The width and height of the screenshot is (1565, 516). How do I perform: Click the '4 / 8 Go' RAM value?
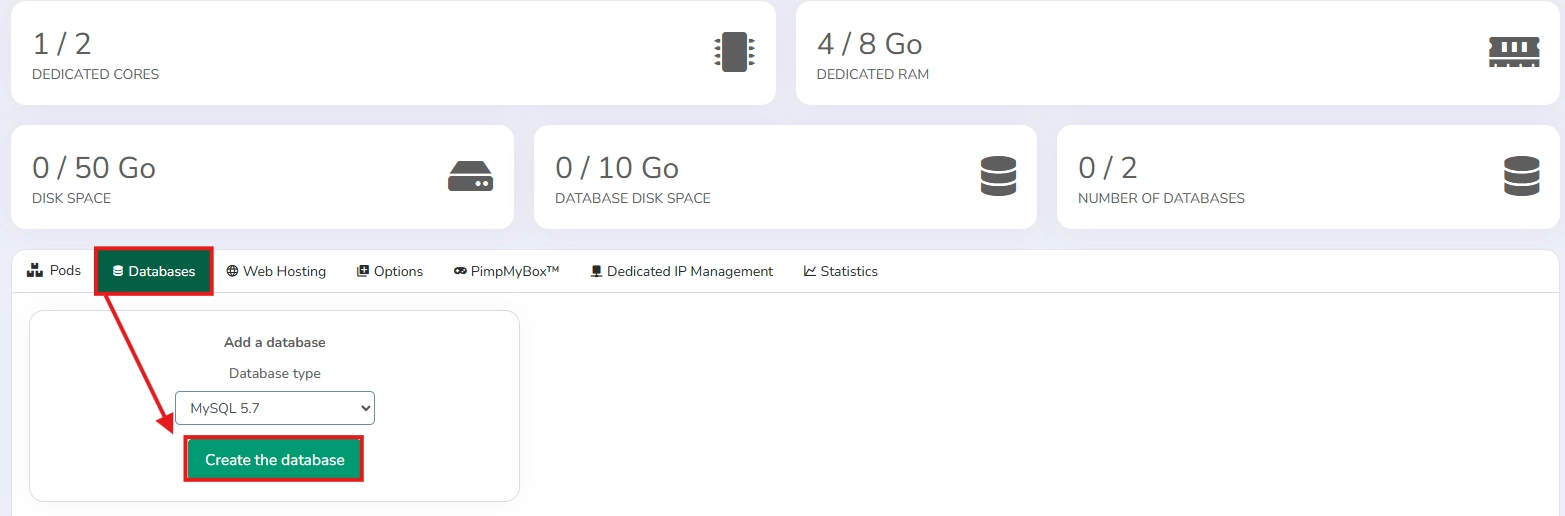point(869,44)
